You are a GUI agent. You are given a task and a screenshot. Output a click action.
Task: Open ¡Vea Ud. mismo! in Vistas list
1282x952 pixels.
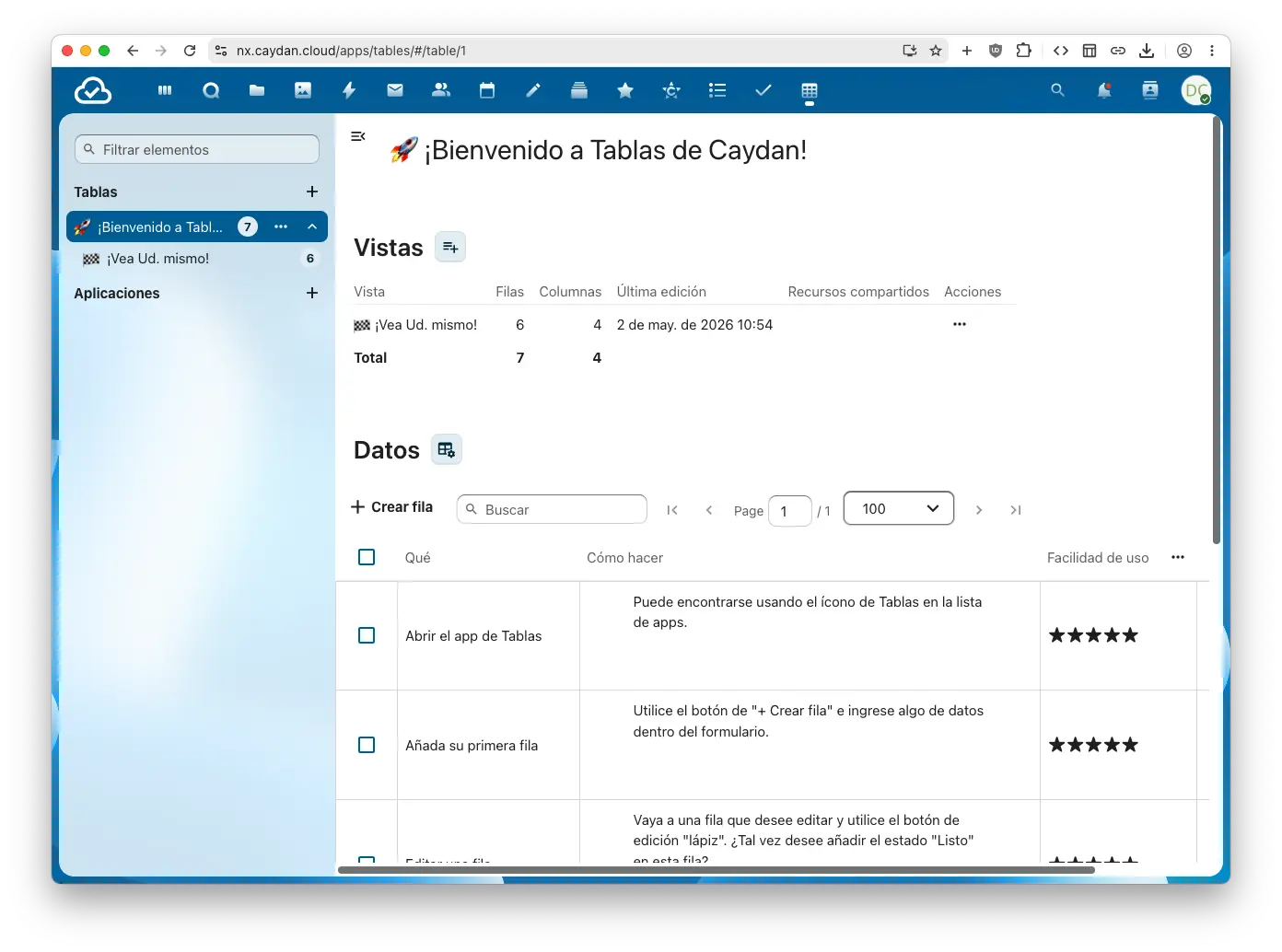[x=416, y=325]
